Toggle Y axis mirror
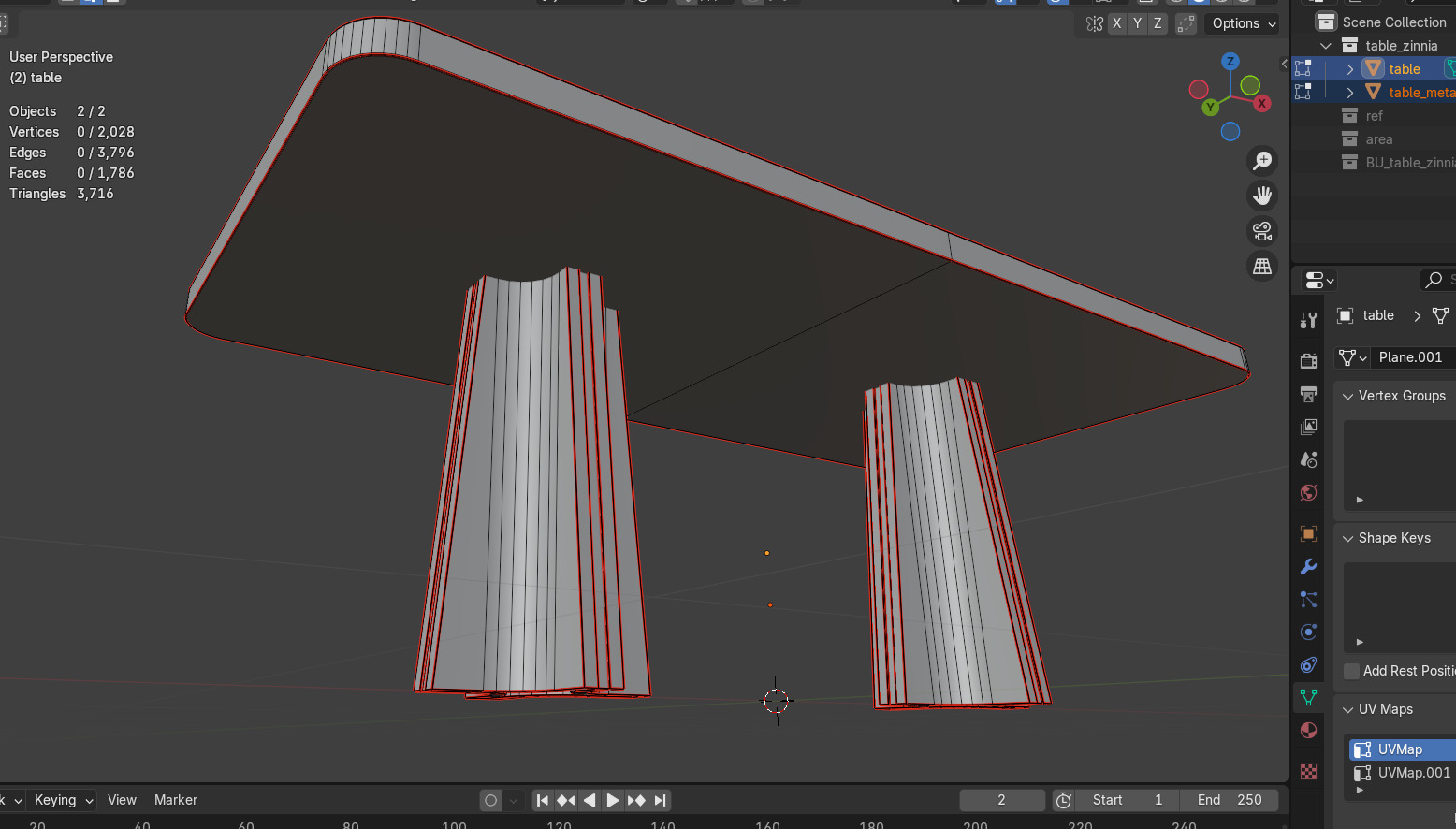This screenshot has height=829, width=1456. (x=1137, y=23)
